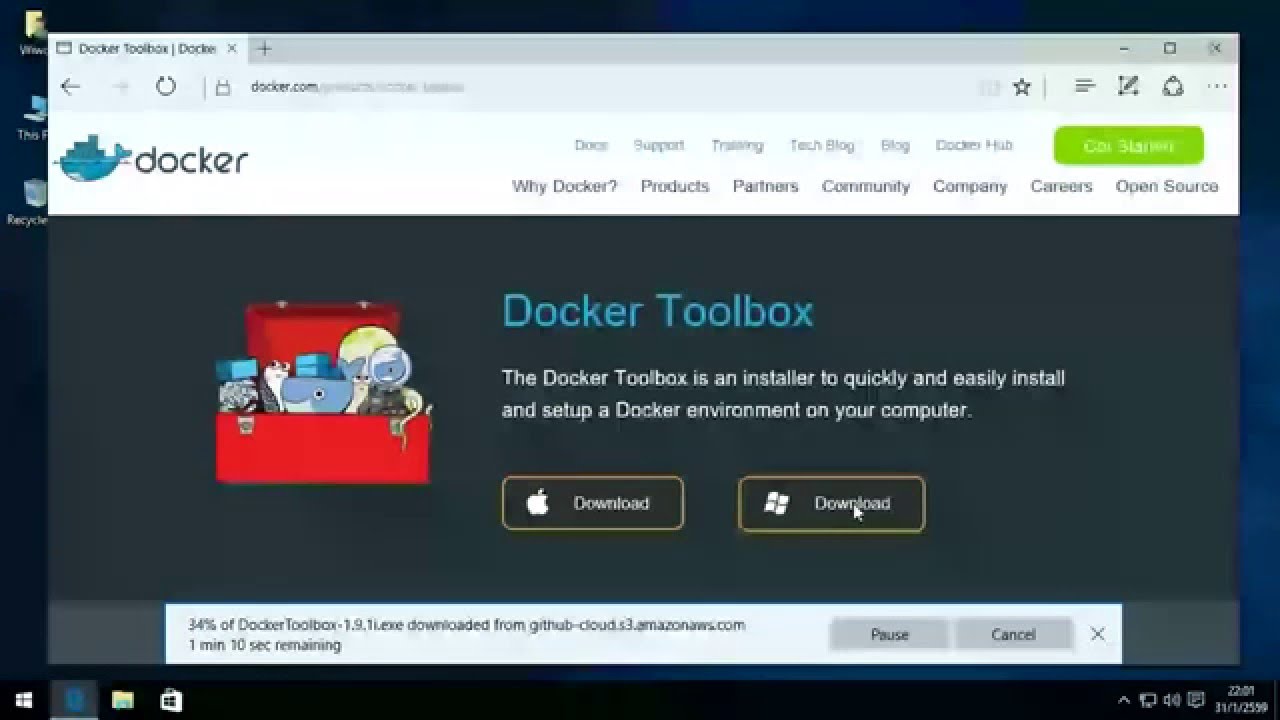Screen dimensions: 1280x720
Task: Open Edge from the taskbar
Action: point(74,700)
